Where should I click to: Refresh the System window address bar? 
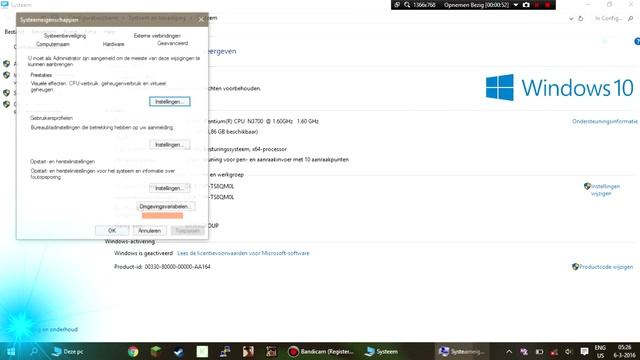(x=580, y=18)
